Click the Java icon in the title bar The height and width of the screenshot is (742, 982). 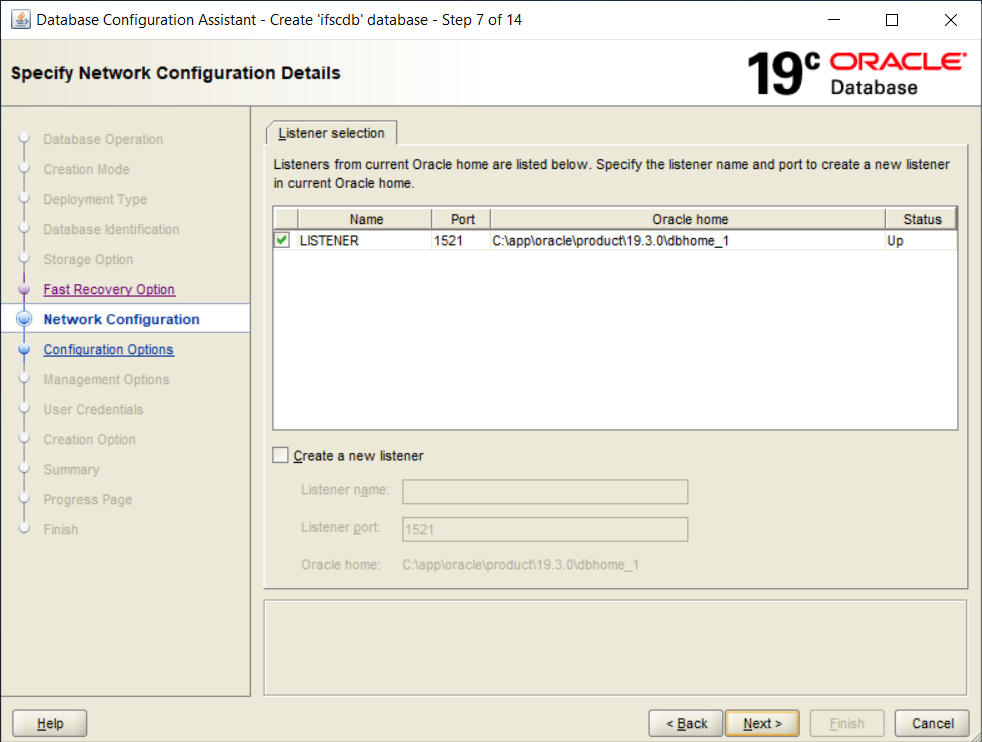(20, 20)
